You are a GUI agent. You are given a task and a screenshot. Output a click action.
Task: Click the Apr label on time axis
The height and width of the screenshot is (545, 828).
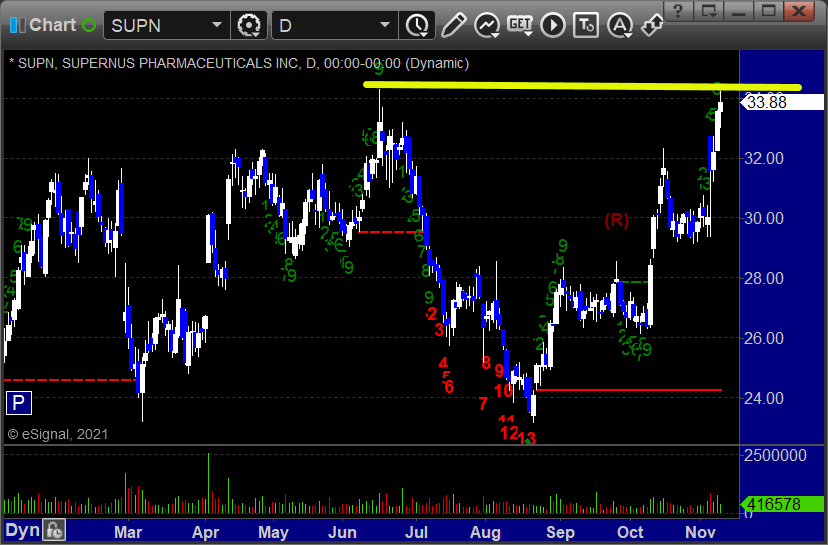coord(205,532)
